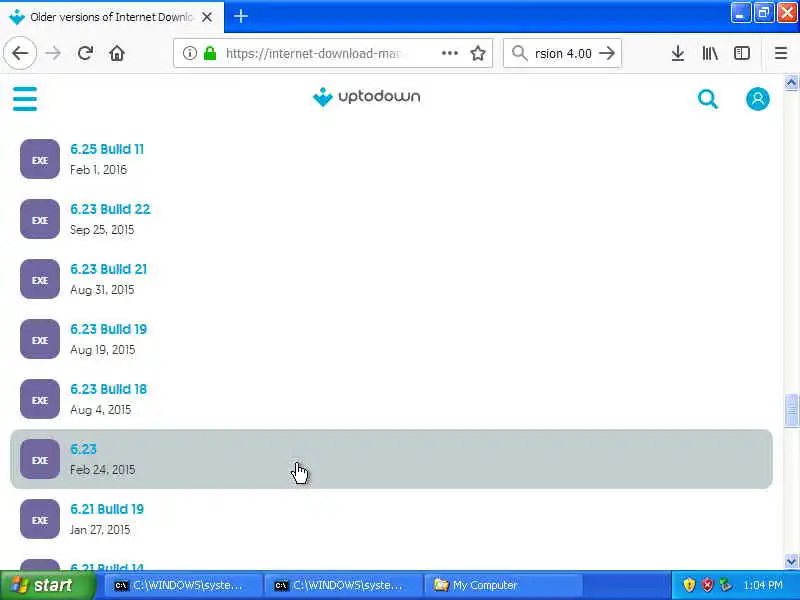Open version 6.23 Build 18 link

[109, 389]
